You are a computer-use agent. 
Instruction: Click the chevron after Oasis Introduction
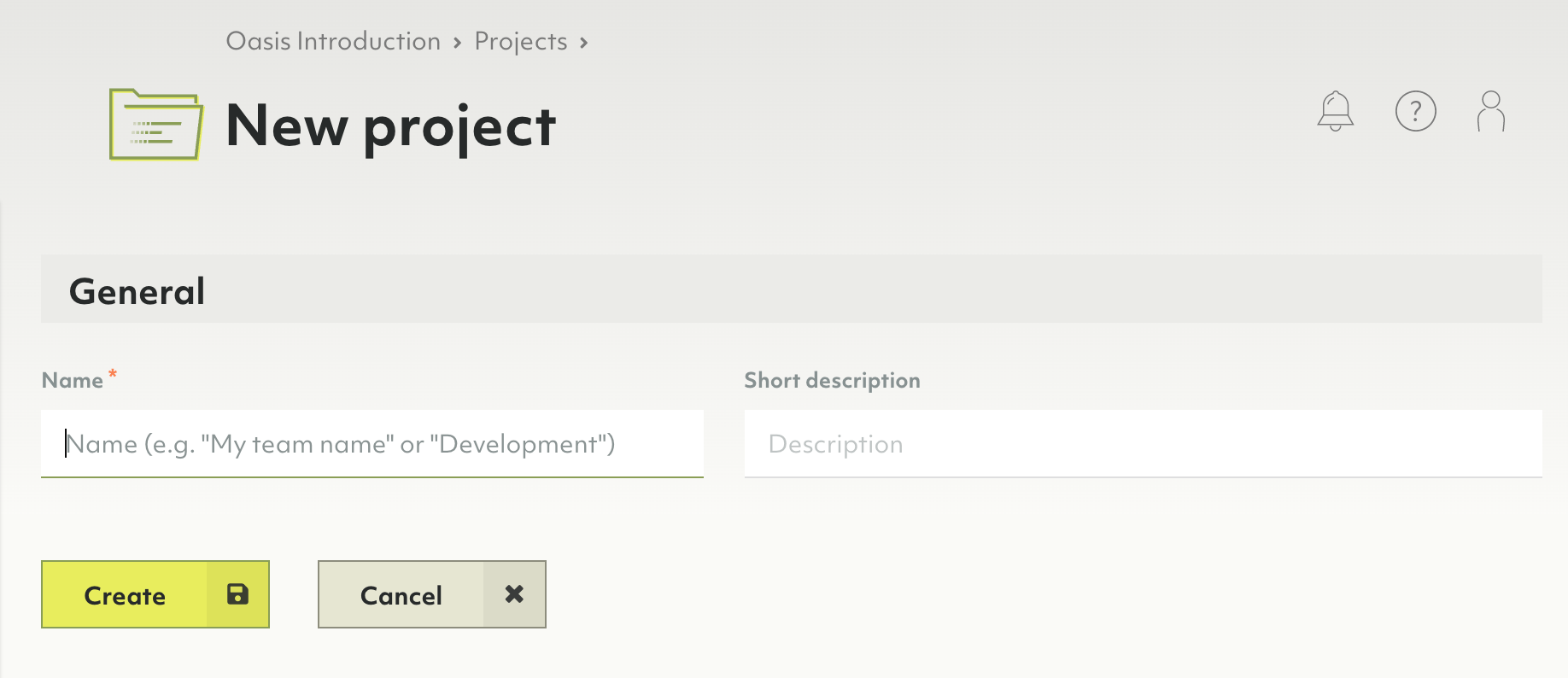458,43
